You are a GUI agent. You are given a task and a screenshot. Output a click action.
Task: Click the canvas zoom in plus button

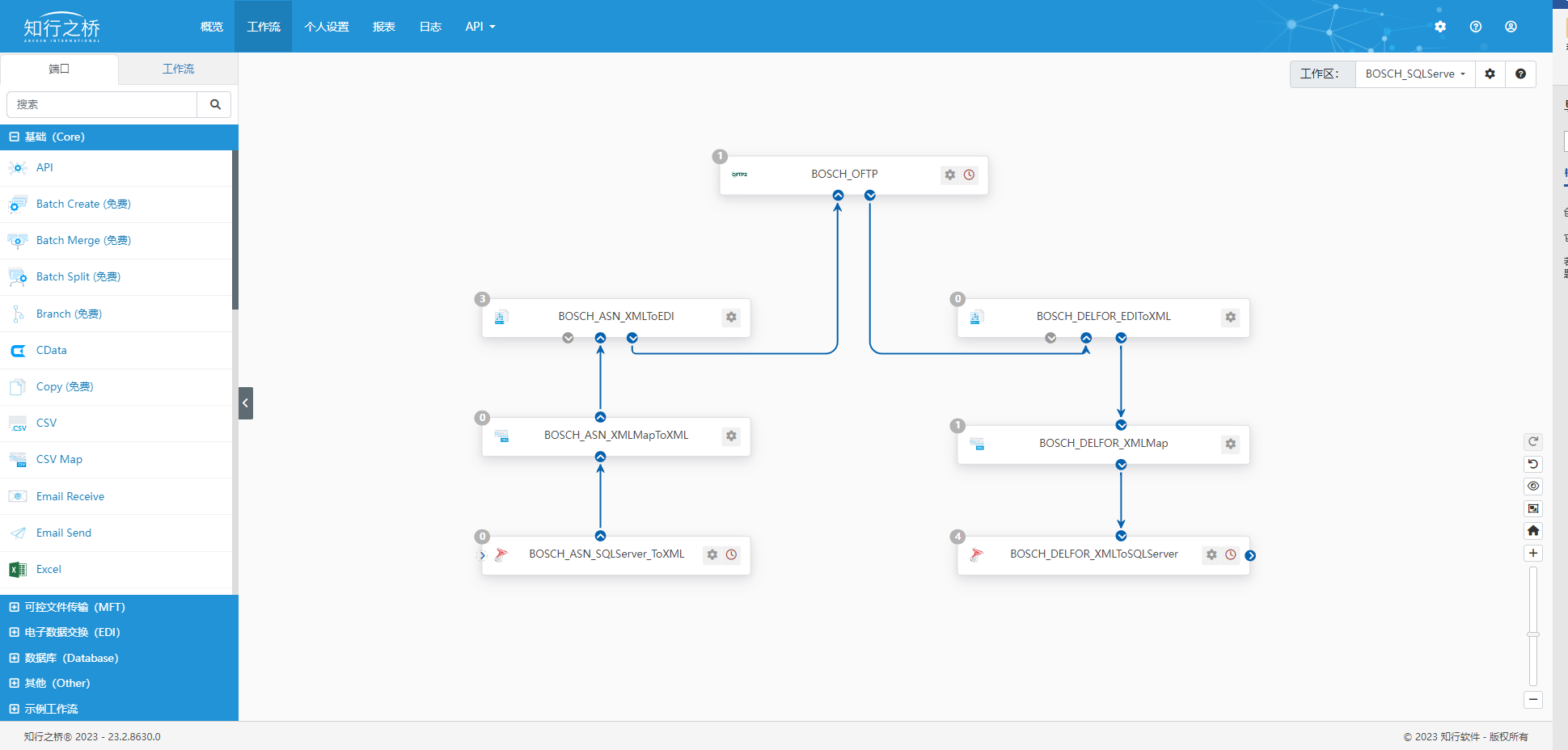coord(1533,554)
